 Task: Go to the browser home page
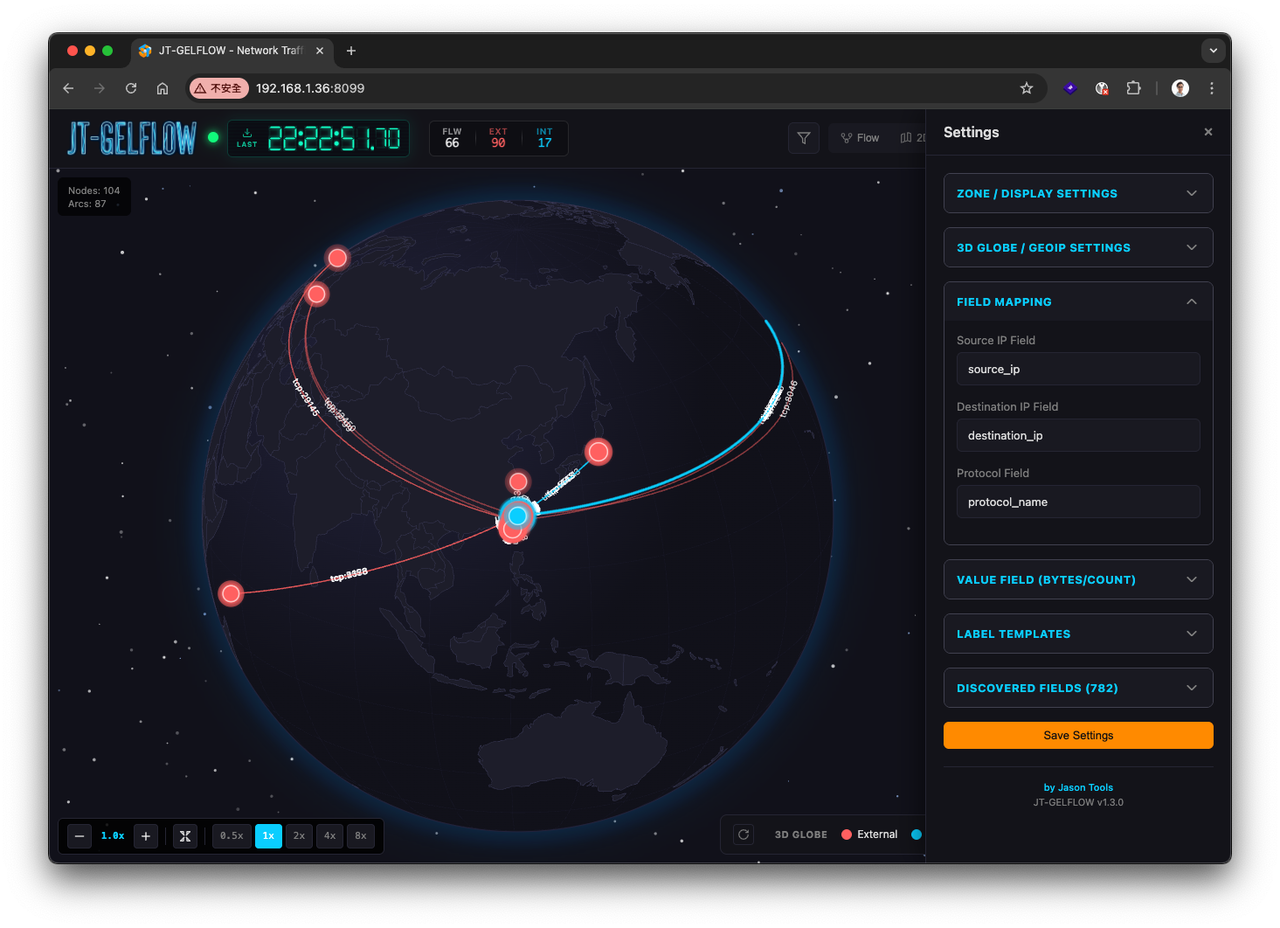pyautogui.click(x=162, y=88)
